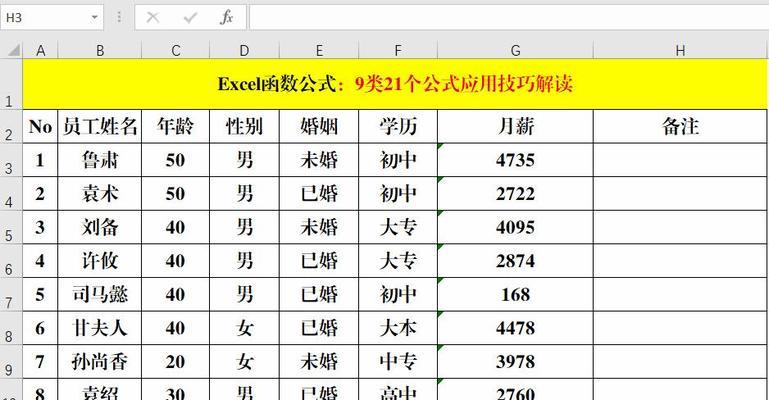The width and height of the screenshot is (769, 400).
Task: Click the salary cell 4095
Action: point(515,227)
